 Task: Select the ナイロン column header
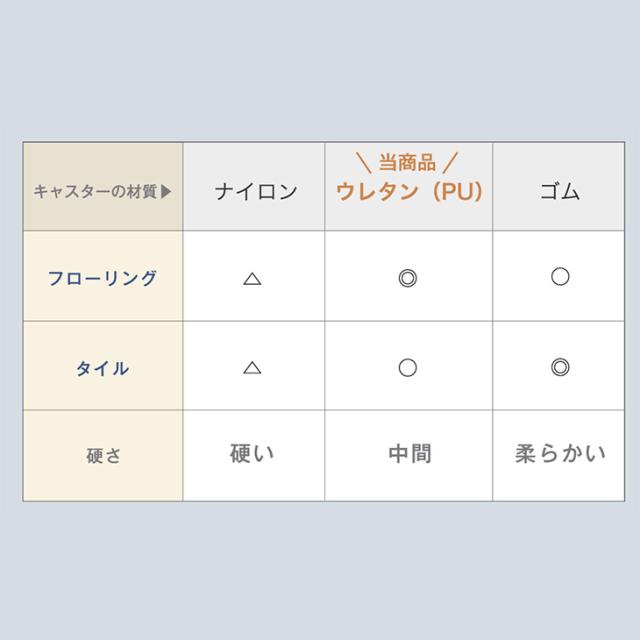click(256, 191)
